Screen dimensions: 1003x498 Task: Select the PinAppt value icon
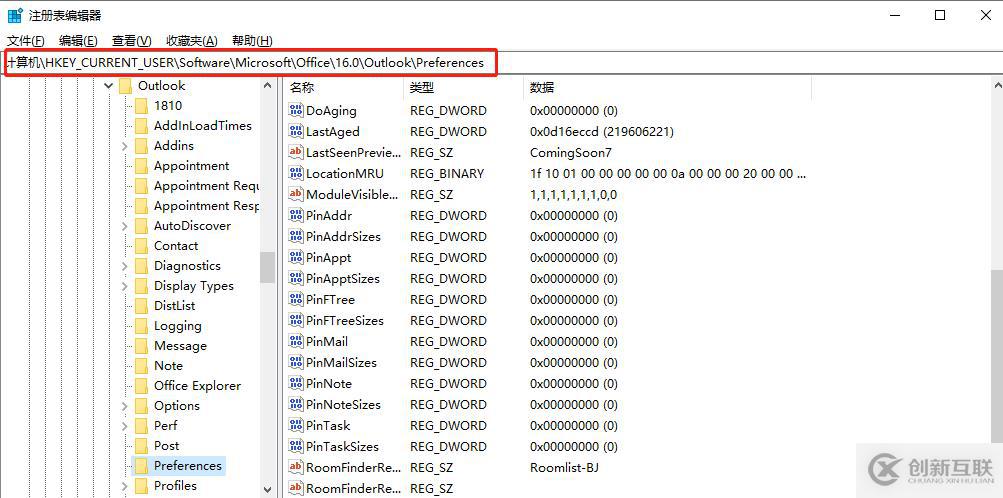click(x=296, y=258)
